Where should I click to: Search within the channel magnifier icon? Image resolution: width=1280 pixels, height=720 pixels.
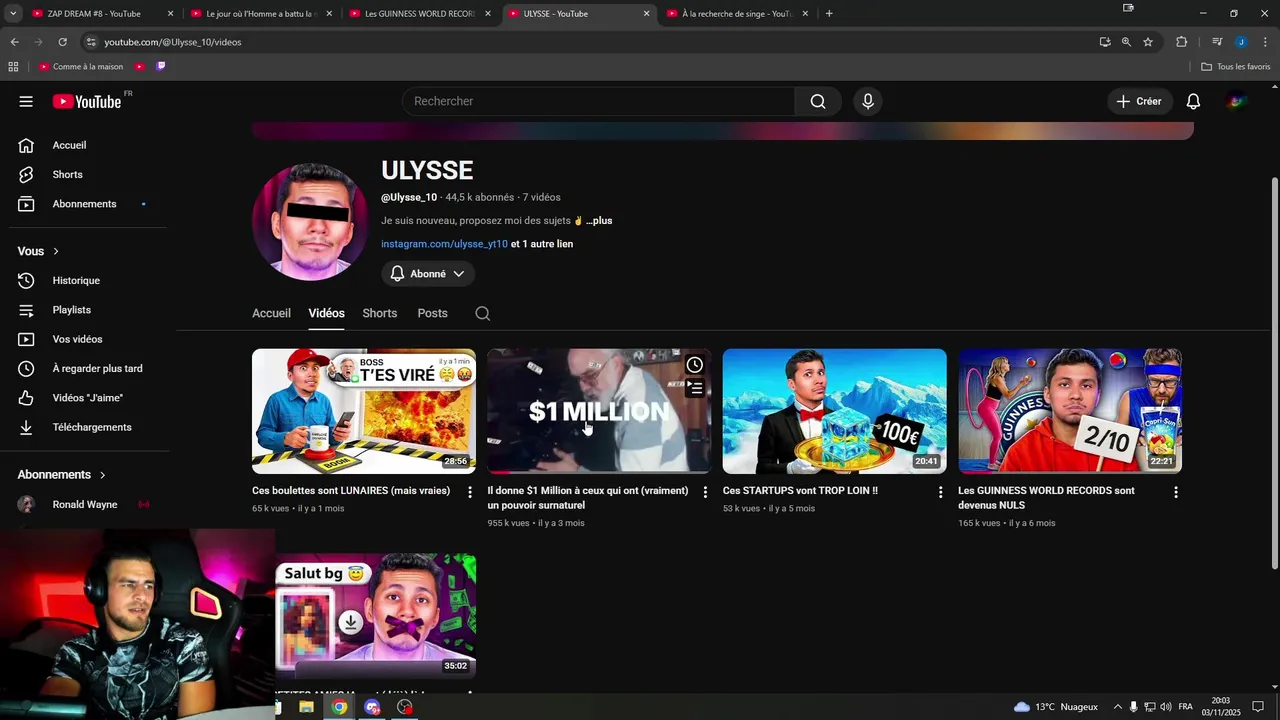coord(483,313)
